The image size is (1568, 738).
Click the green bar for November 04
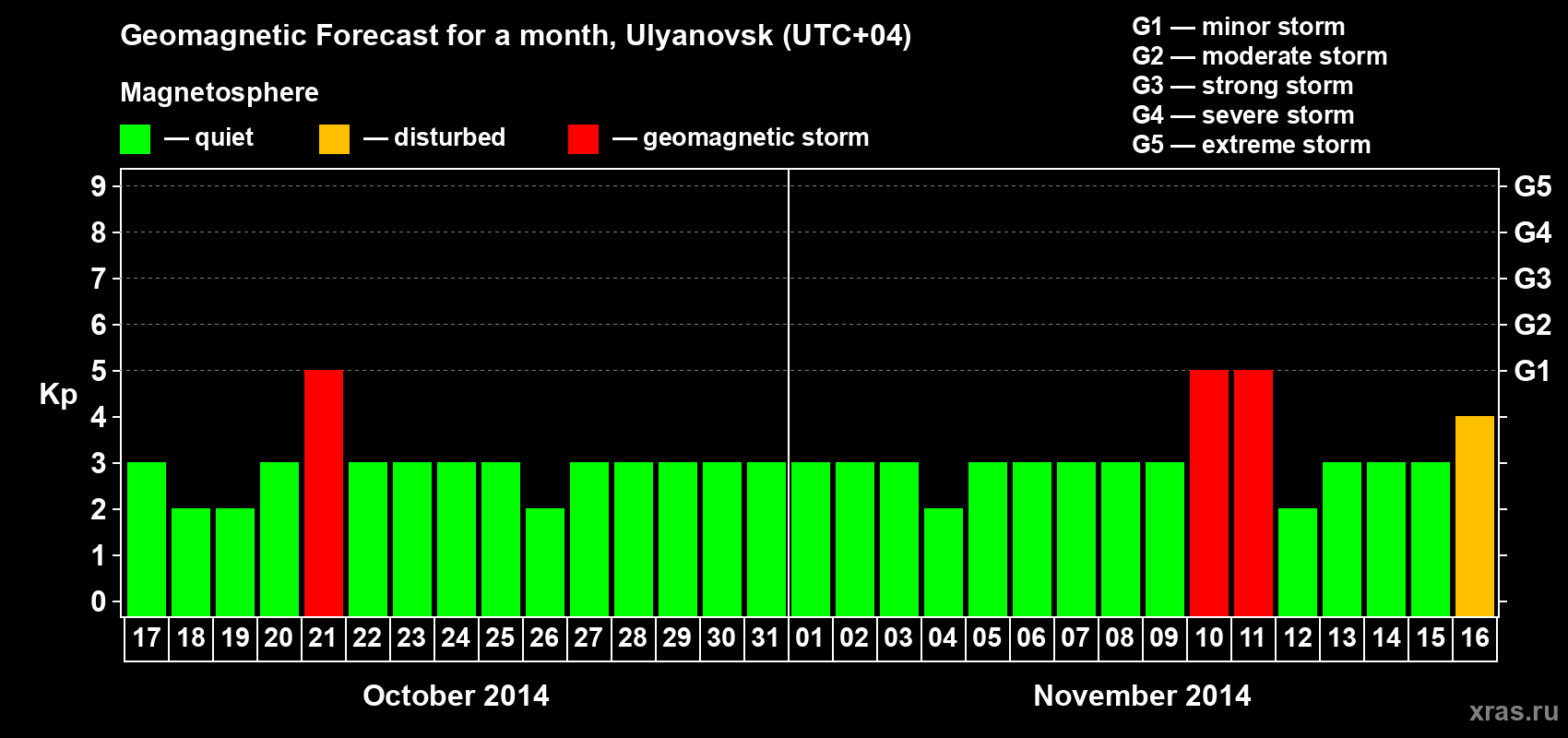click(x=944, y=563)
